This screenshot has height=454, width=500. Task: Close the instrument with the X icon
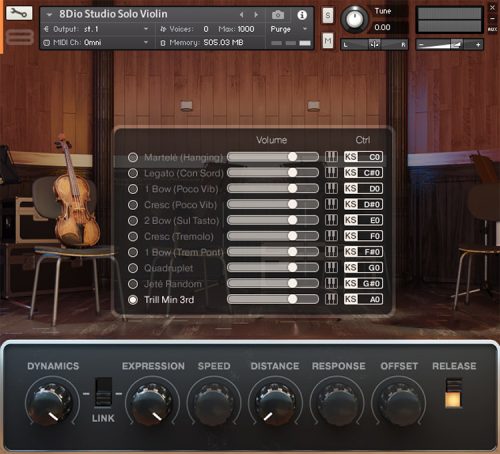coord(492,7)
